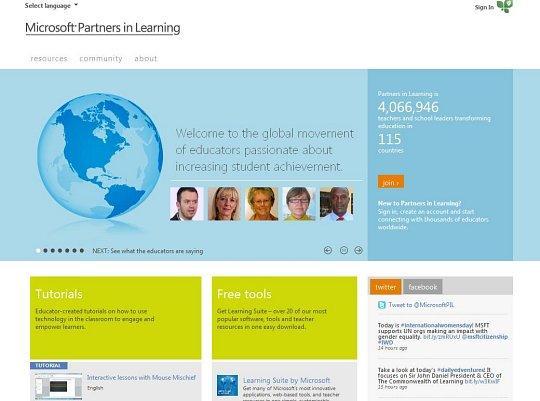Click the Sign In link

484,7
